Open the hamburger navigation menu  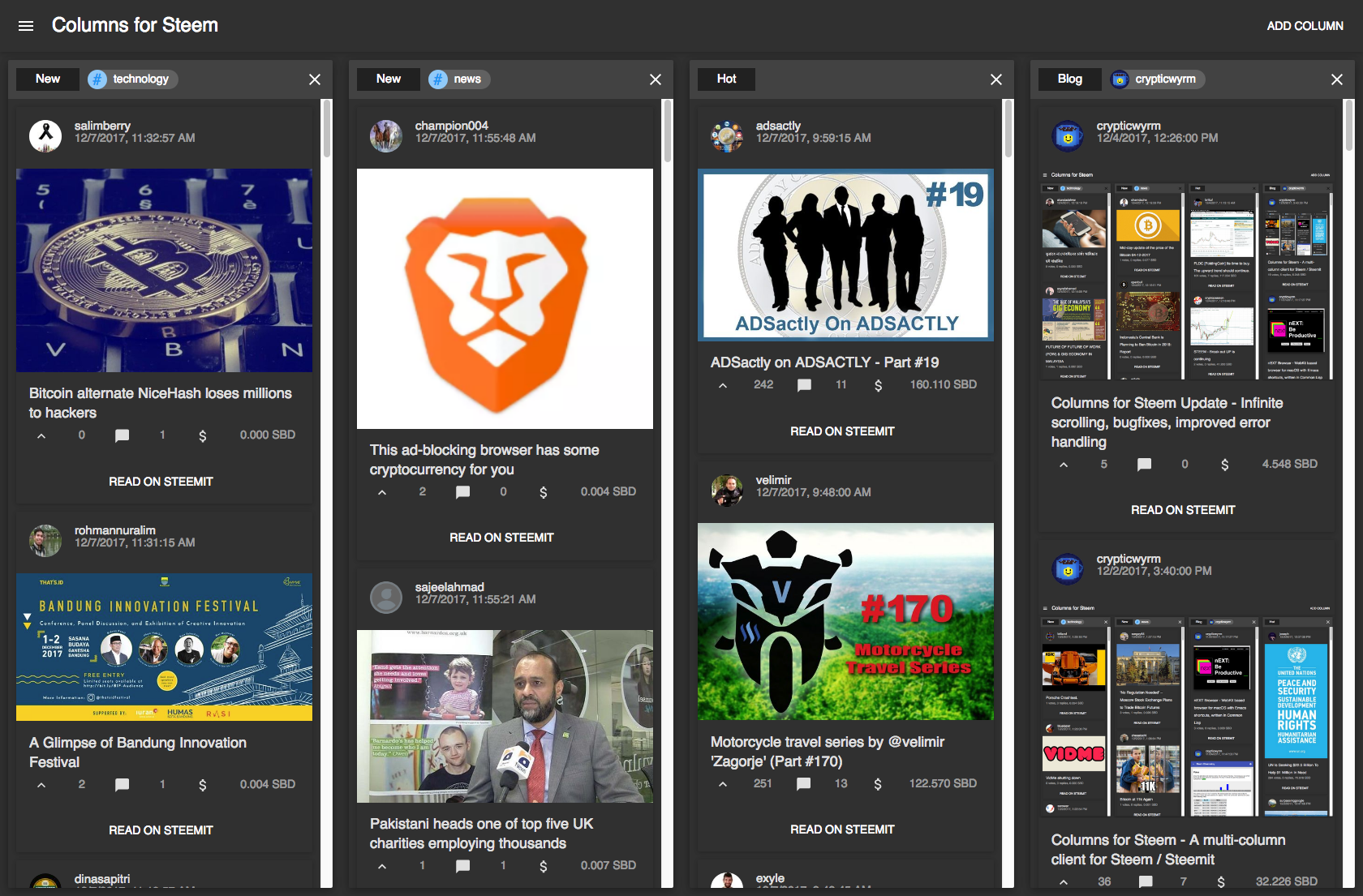26,26
